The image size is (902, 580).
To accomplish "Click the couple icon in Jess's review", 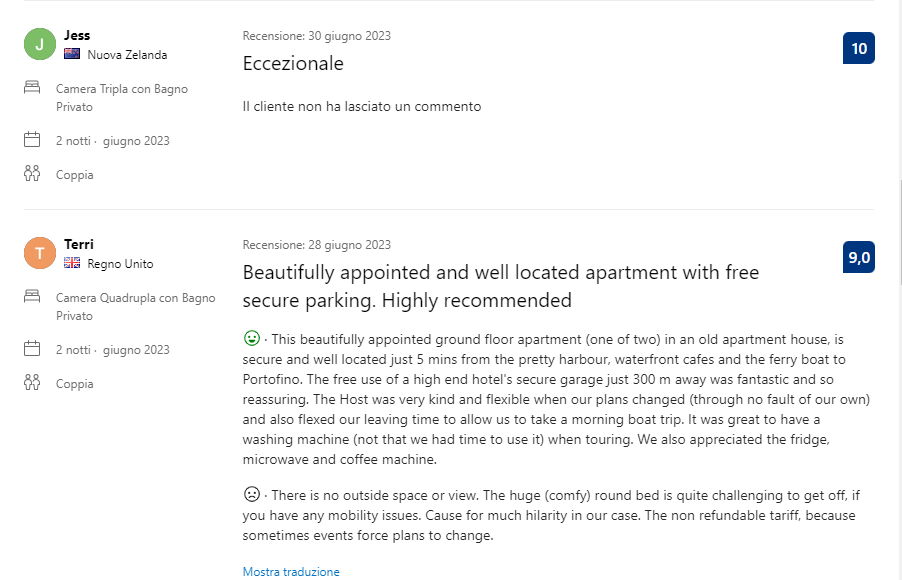I will tap(32, 173).
